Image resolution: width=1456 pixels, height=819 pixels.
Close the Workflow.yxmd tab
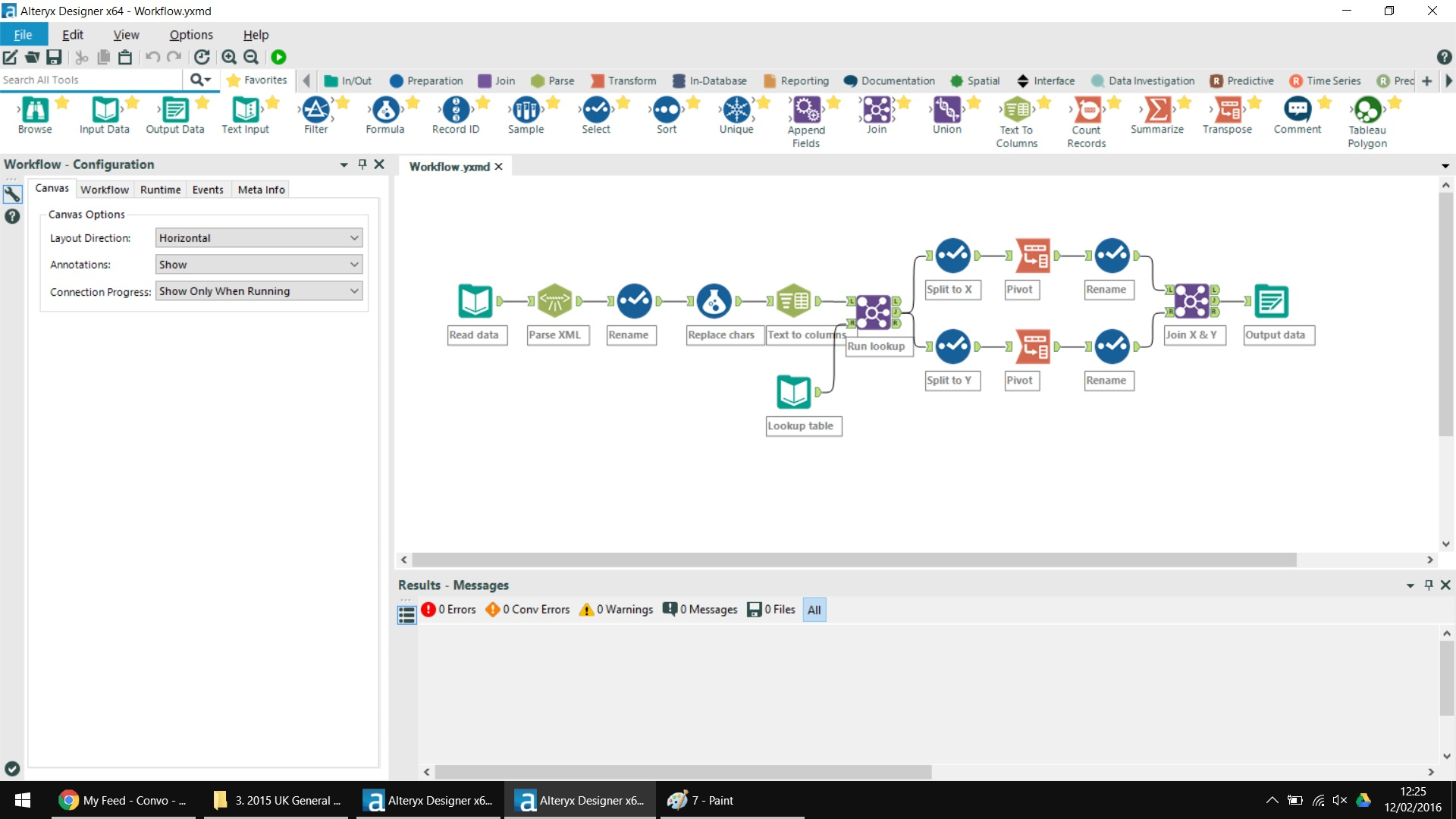(498, 167)
